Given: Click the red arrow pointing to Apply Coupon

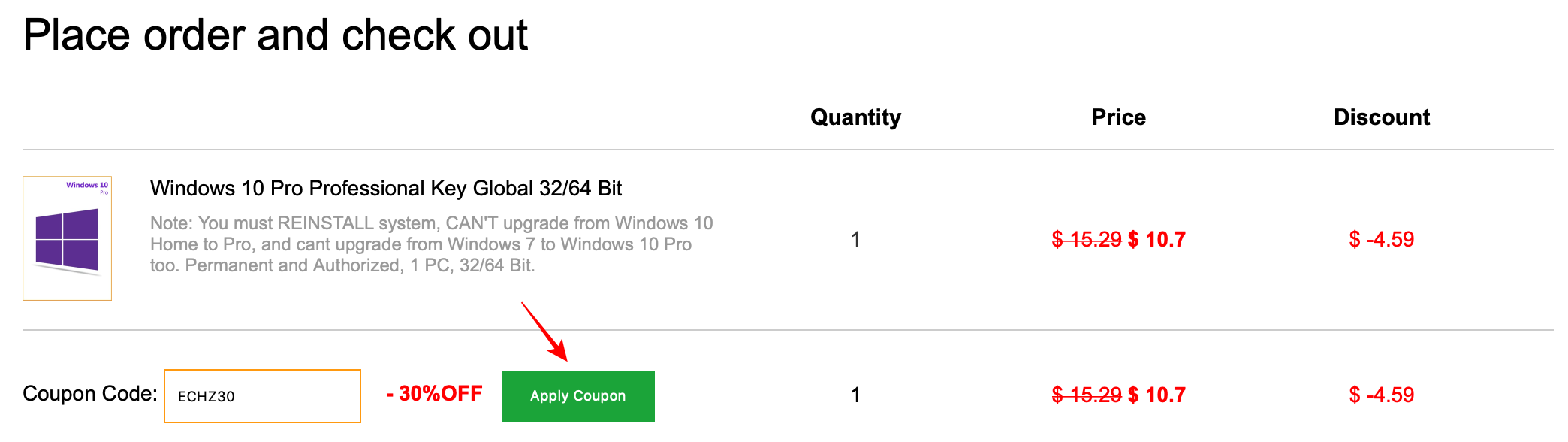Looking at the screenshot, I should point(544,331).
